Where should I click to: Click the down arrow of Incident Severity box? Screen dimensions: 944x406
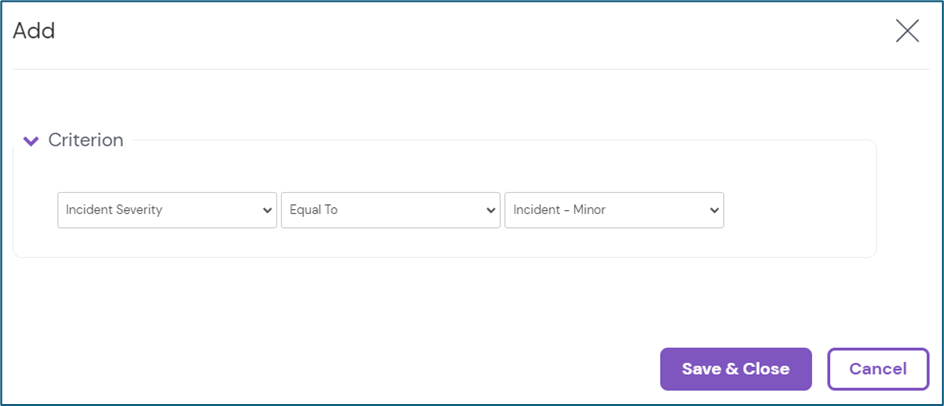(x=267, y=211)
